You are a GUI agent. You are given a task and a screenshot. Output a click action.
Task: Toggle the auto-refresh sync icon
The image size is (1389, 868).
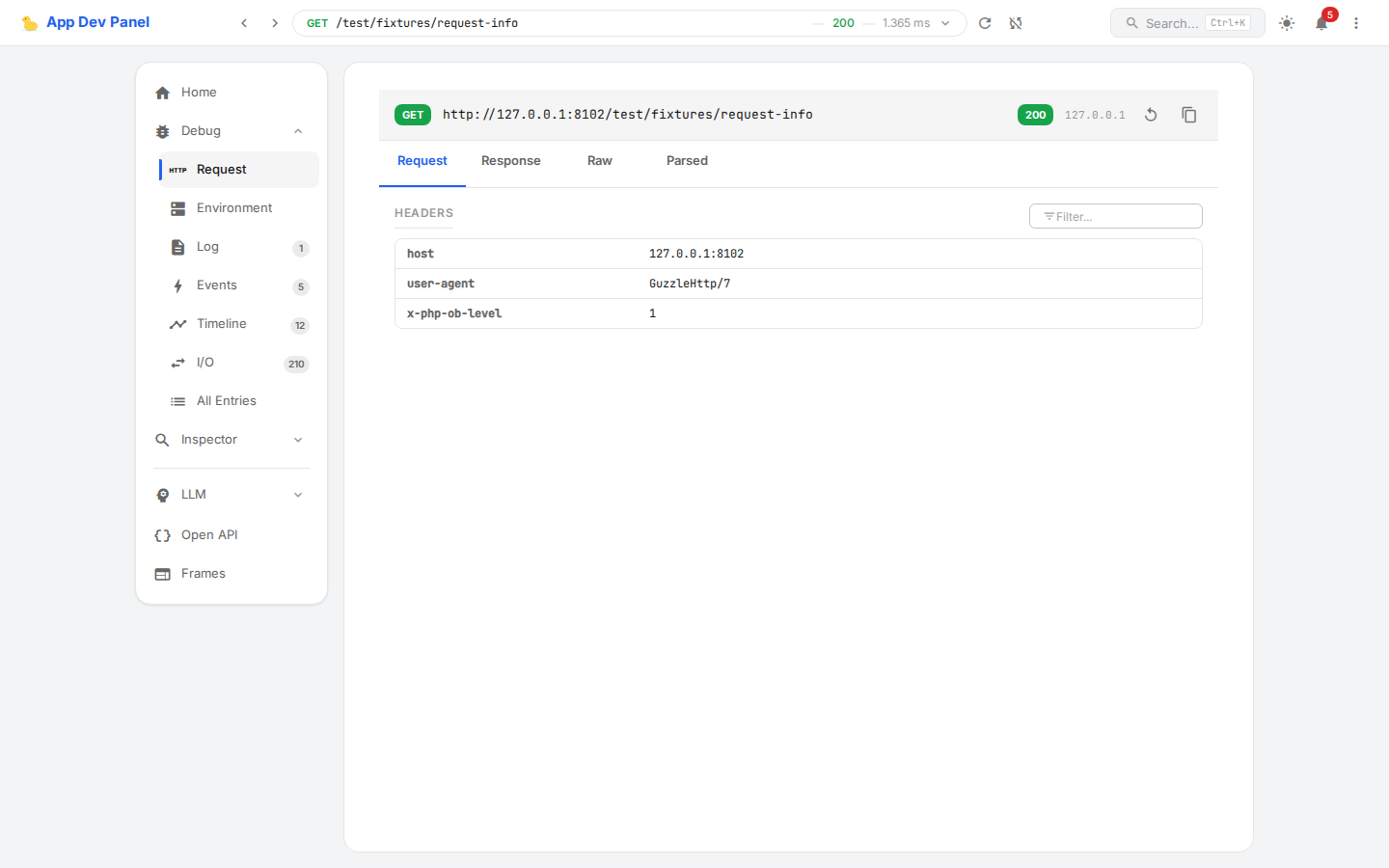point(1016,23)
